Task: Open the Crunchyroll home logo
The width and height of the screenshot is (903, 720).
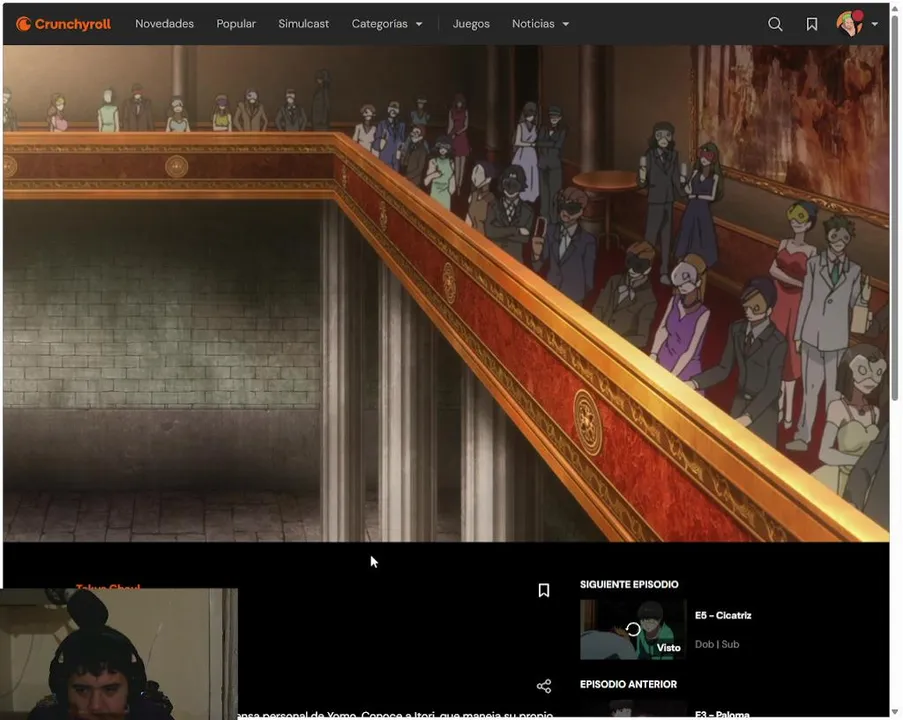Action: click(64, 24)
